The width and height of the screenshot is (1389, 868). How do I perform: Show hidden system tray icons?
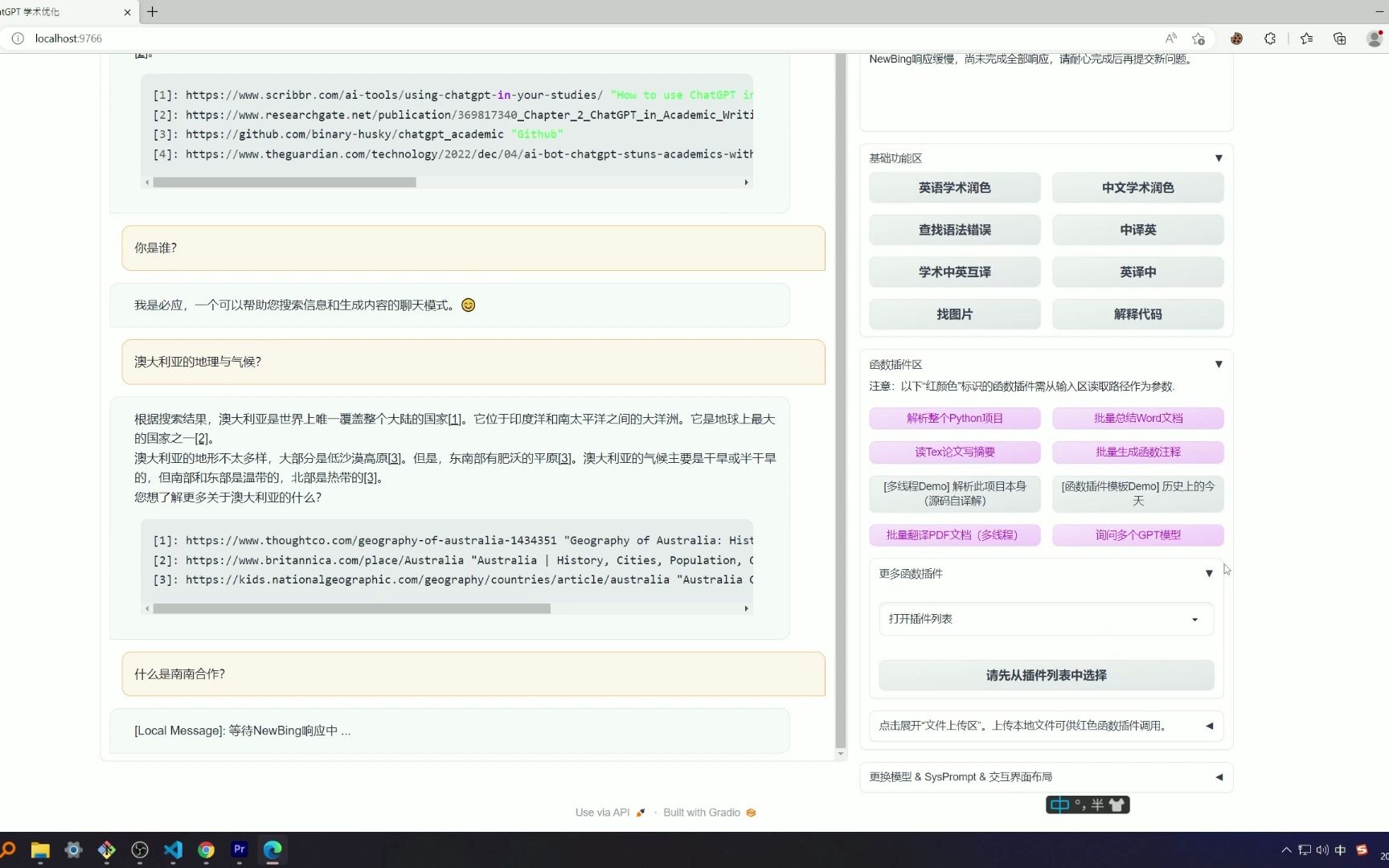[x=1286, y=850]
